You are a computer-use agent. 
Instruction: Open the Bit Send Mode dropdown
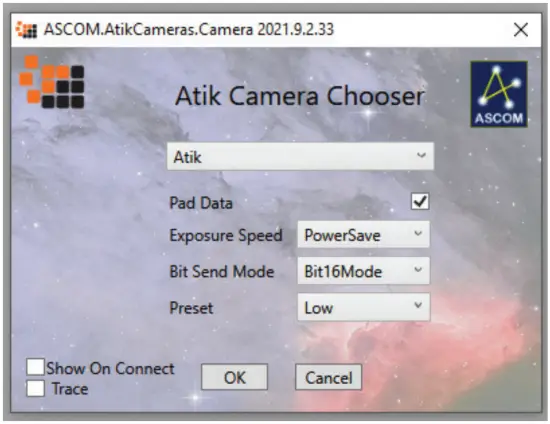tap(363, 271)
